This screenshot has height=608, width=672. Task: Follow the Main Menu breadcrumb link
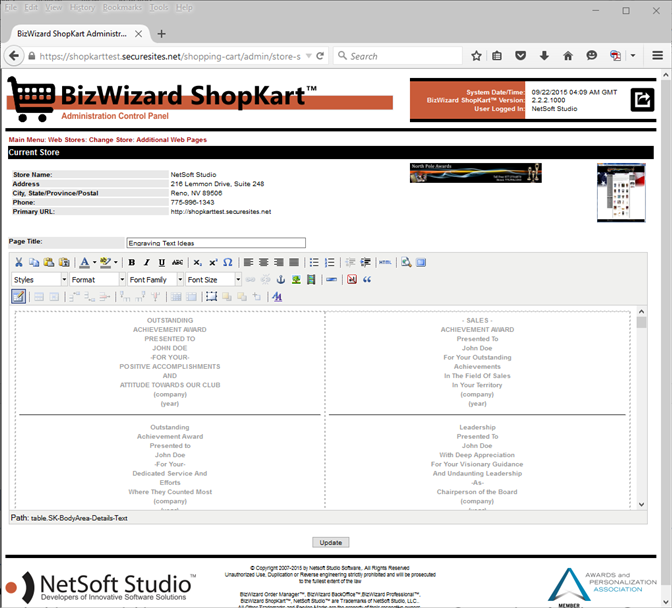tap(26, 140)
